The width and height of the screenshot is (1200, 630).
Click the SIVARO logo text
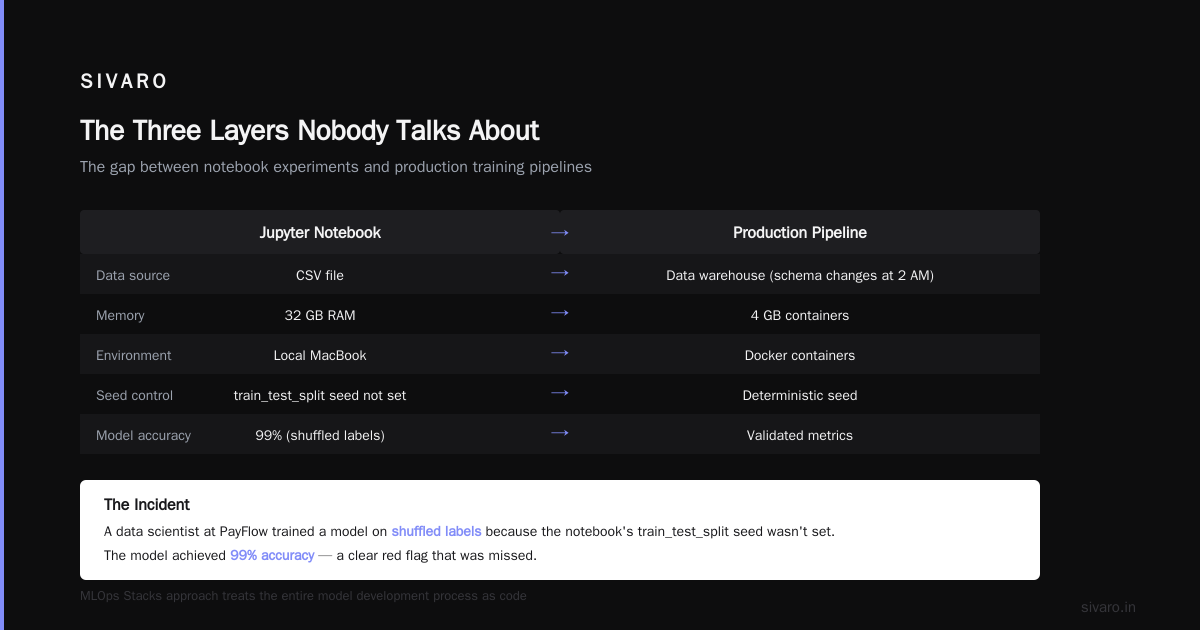click(x=124, y=82)
